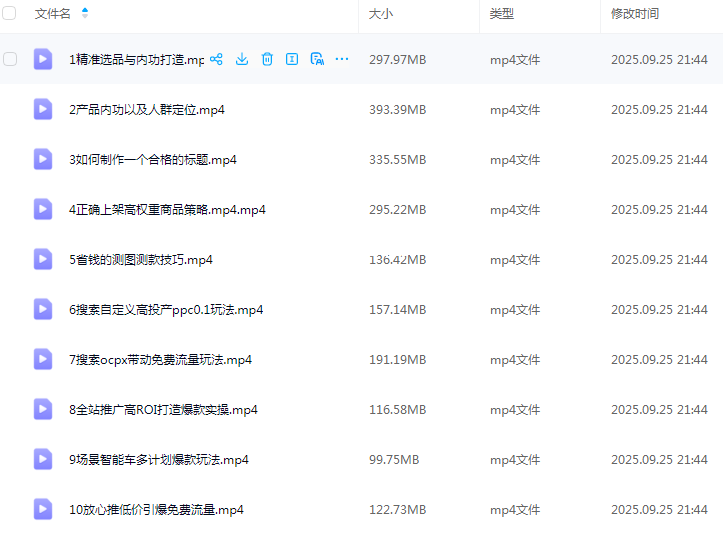Click 6搜索自定义高投产ppc0.1玩法.mp4 row

click(x=166, y=310)
